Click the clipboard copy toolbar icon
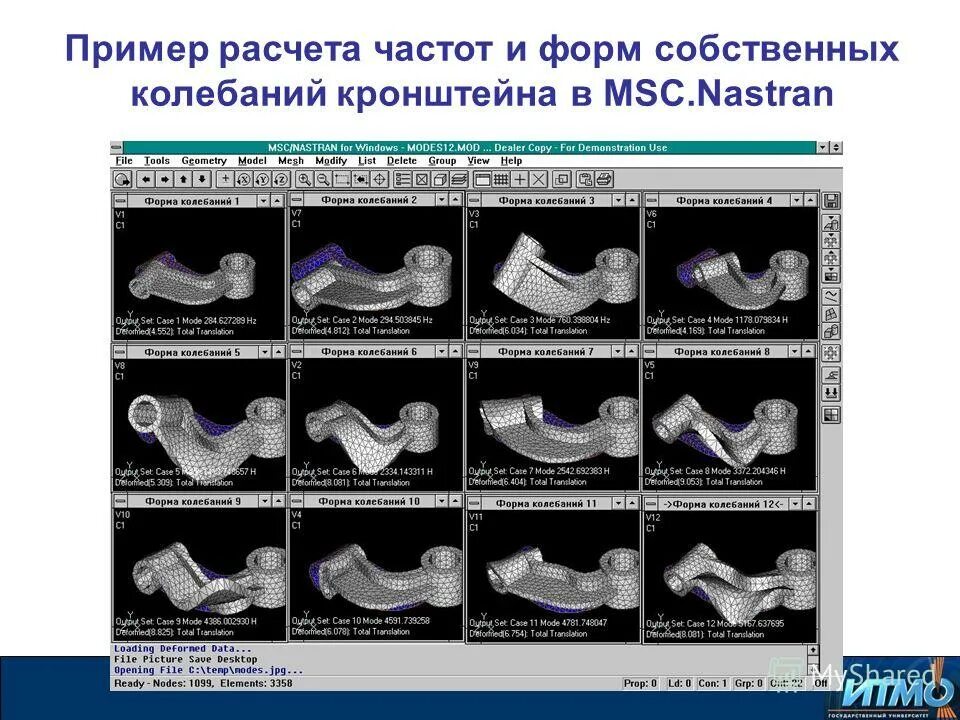960x720 pixels. [585, 179]
